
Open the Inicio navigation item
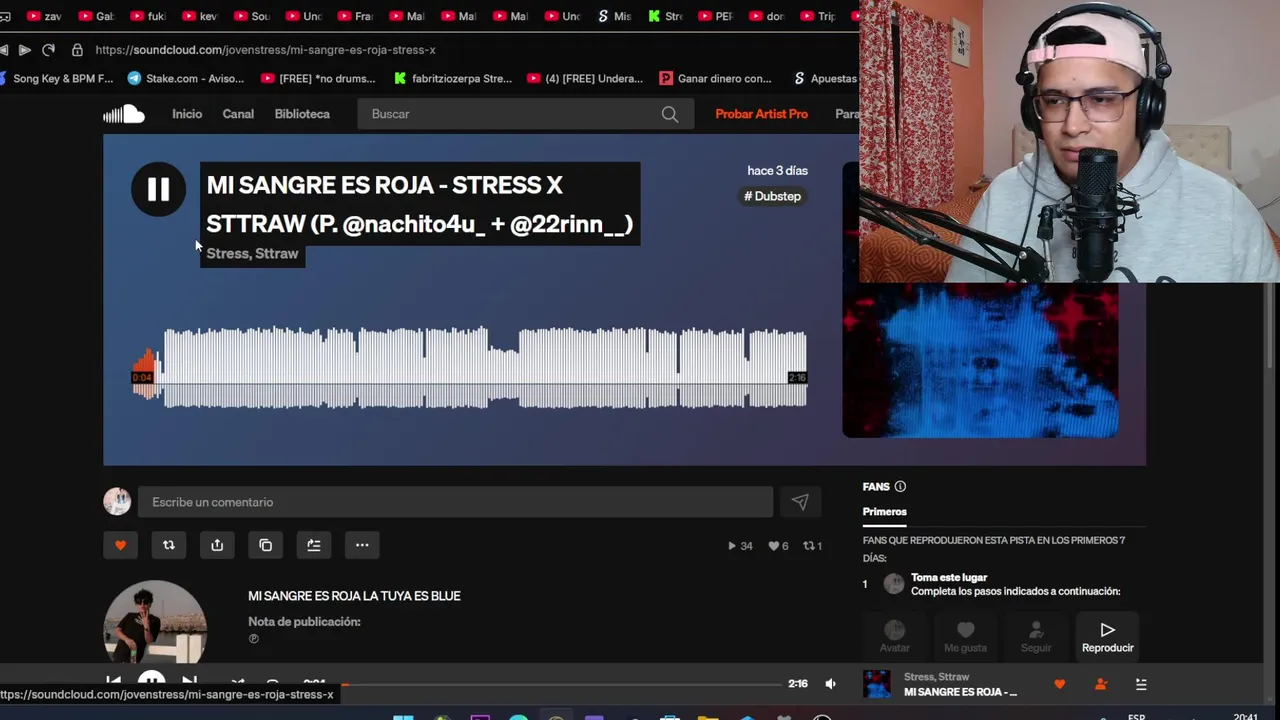(187, 114)
